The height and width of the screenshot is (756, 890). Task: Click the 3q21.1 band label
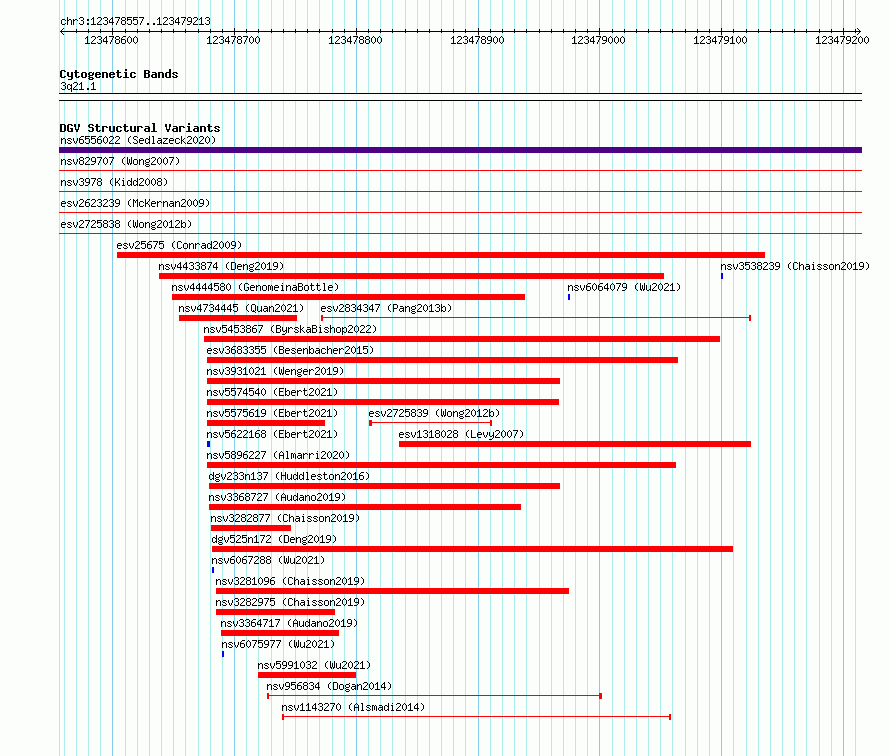pyautogui.click(x=78, y=86)
